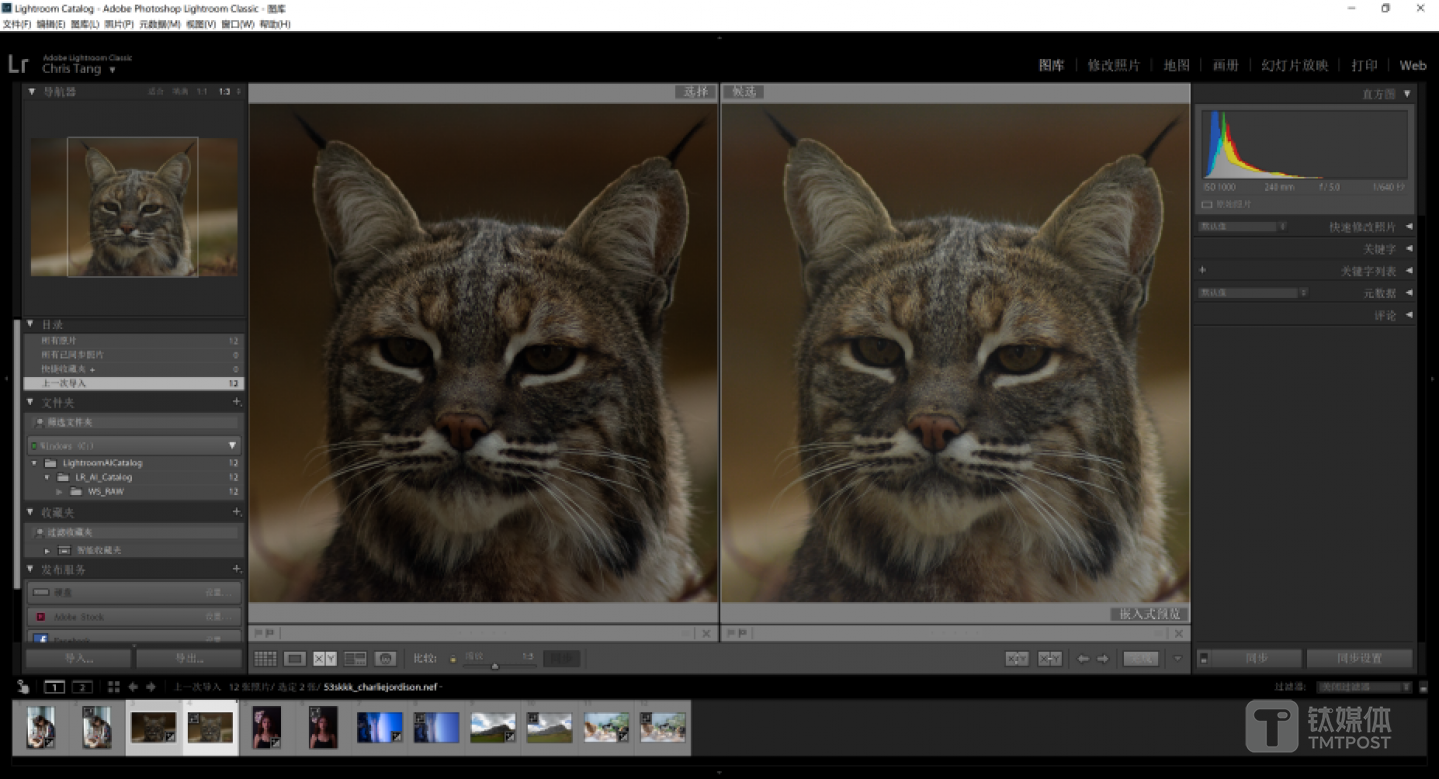1439x779 pixels.
Task: Open the Develop (修改照片) module
Action: [x=1113, y=65]
